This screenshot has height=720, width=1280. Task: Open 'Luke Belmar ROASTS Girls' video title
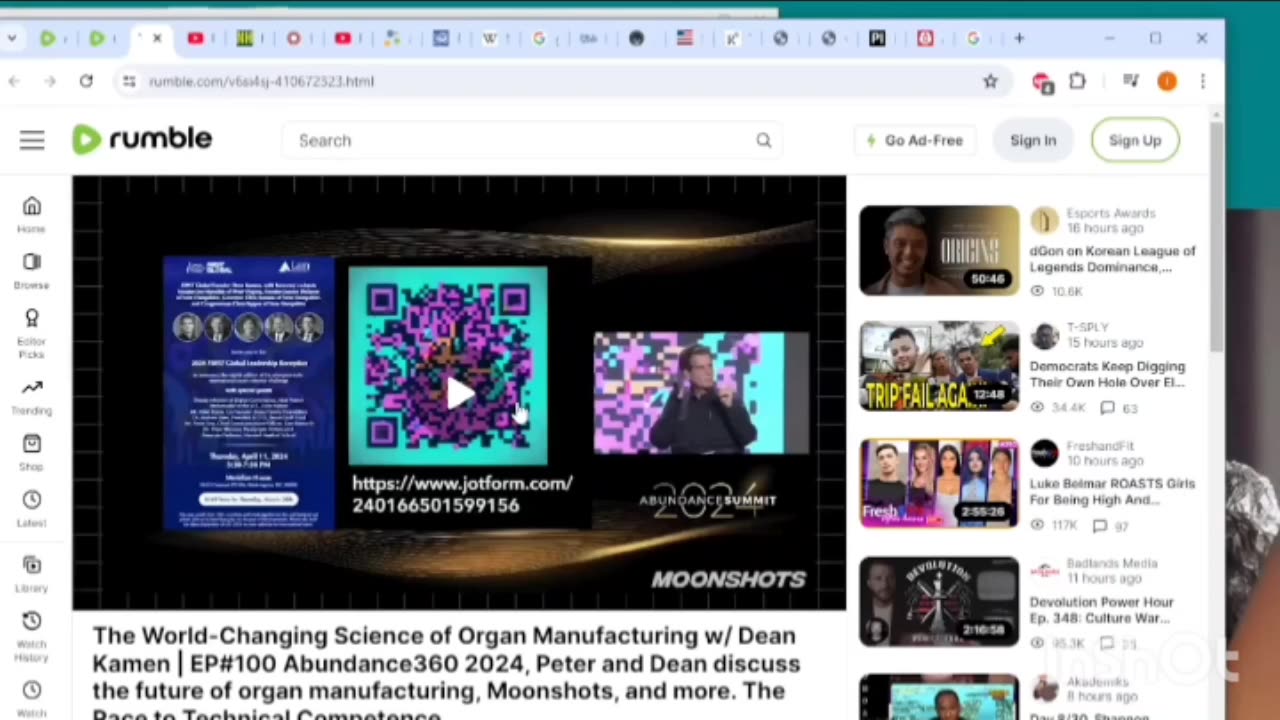pos(1112,491)
